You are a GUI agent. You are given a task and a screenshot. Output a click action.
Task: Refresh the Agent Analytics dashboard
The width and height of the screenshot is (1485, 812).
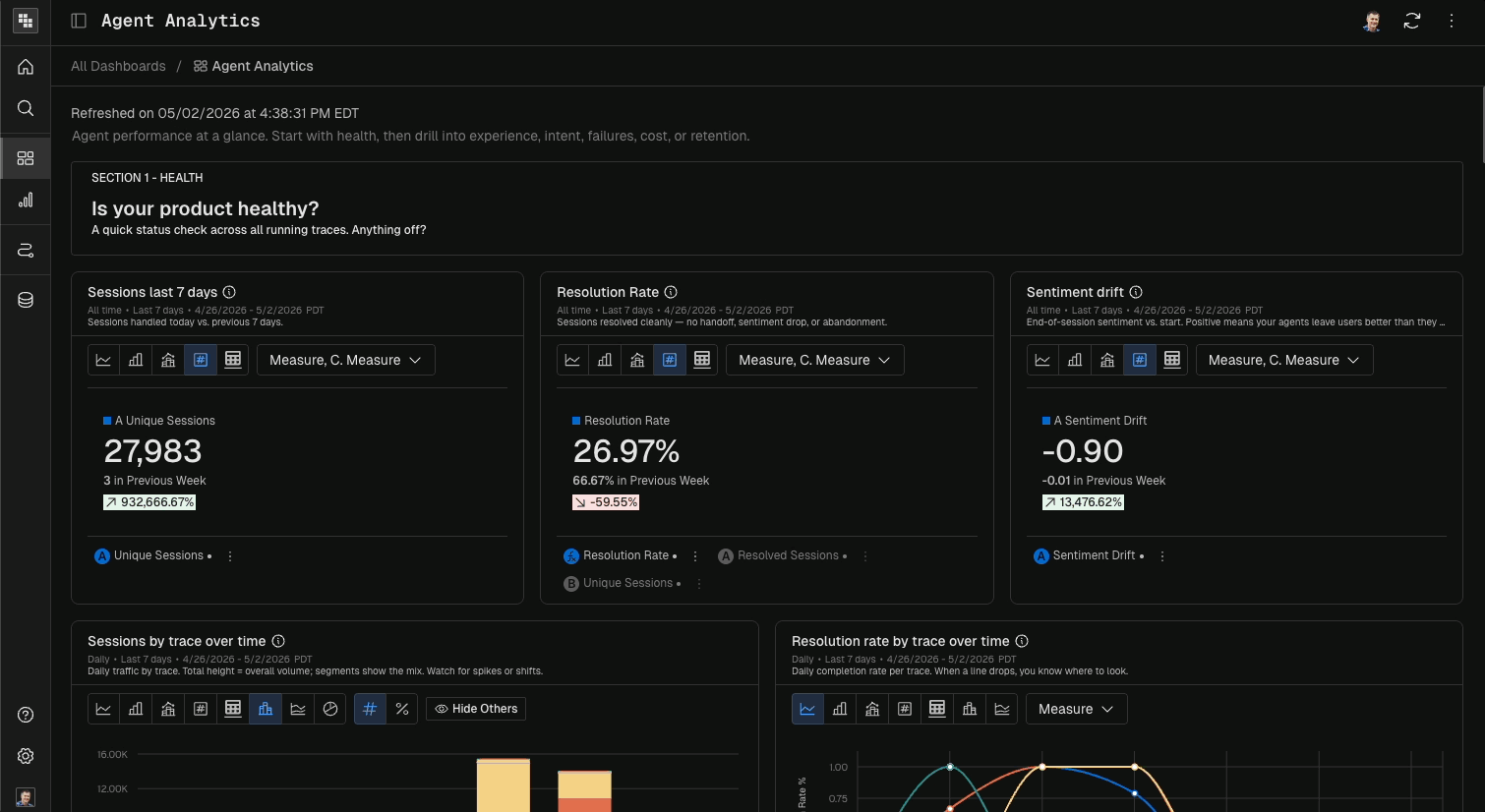[1412, 21]
